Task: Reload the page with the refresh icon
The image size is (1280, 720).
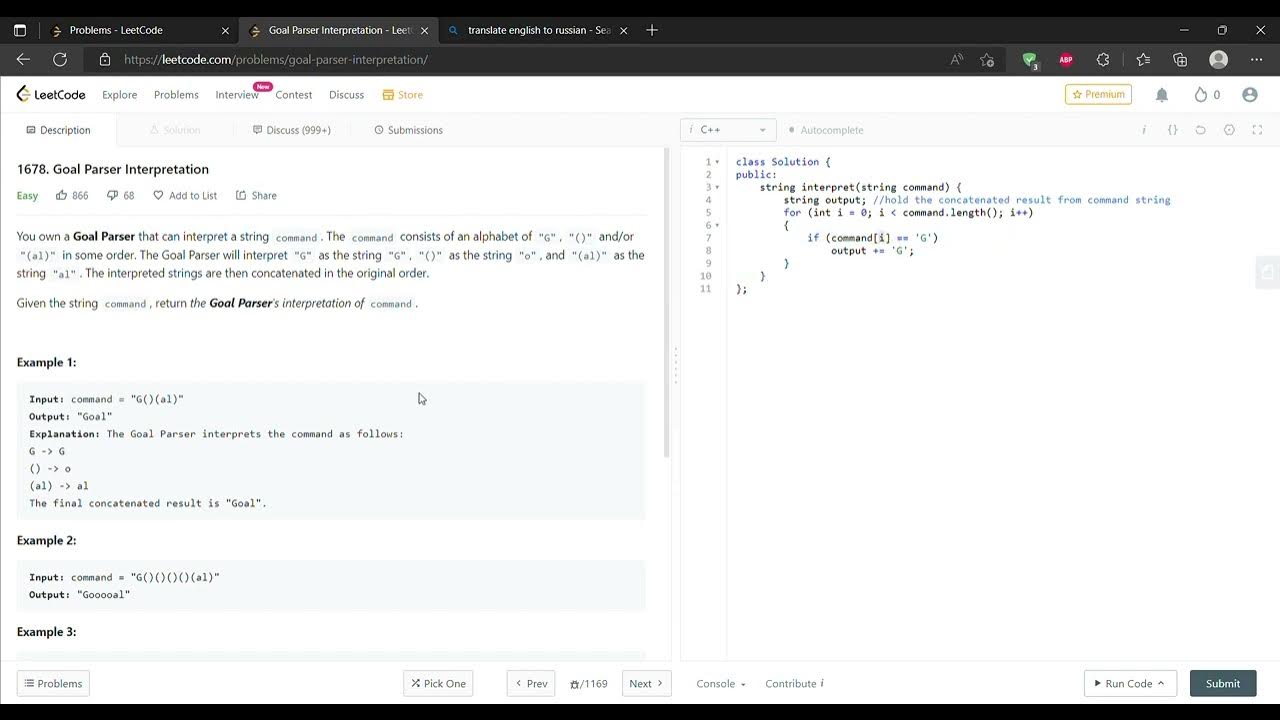Action: point(60,59)
